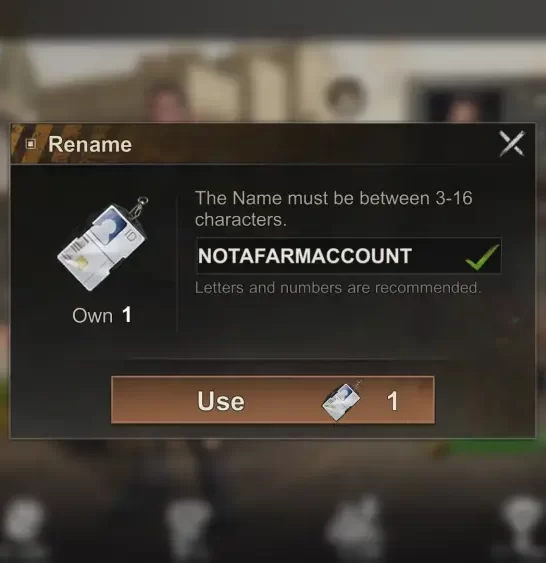
Task: Click the blurred background above the dialog
Action: pos(273,72)
